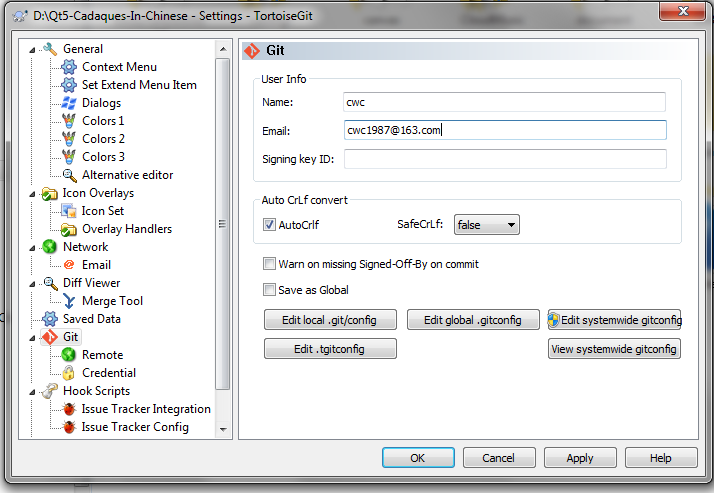Select Alternative editor in the tree
Screen dimensions: 714x493
pos(128,175)
